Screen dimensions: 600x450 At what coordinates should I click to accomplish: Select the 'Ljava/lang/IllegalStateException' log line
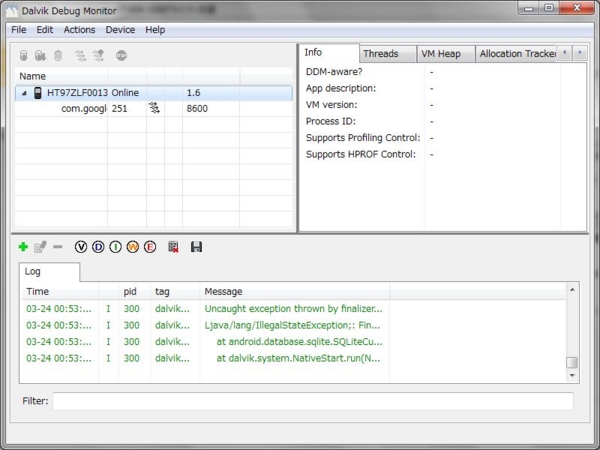294,325
